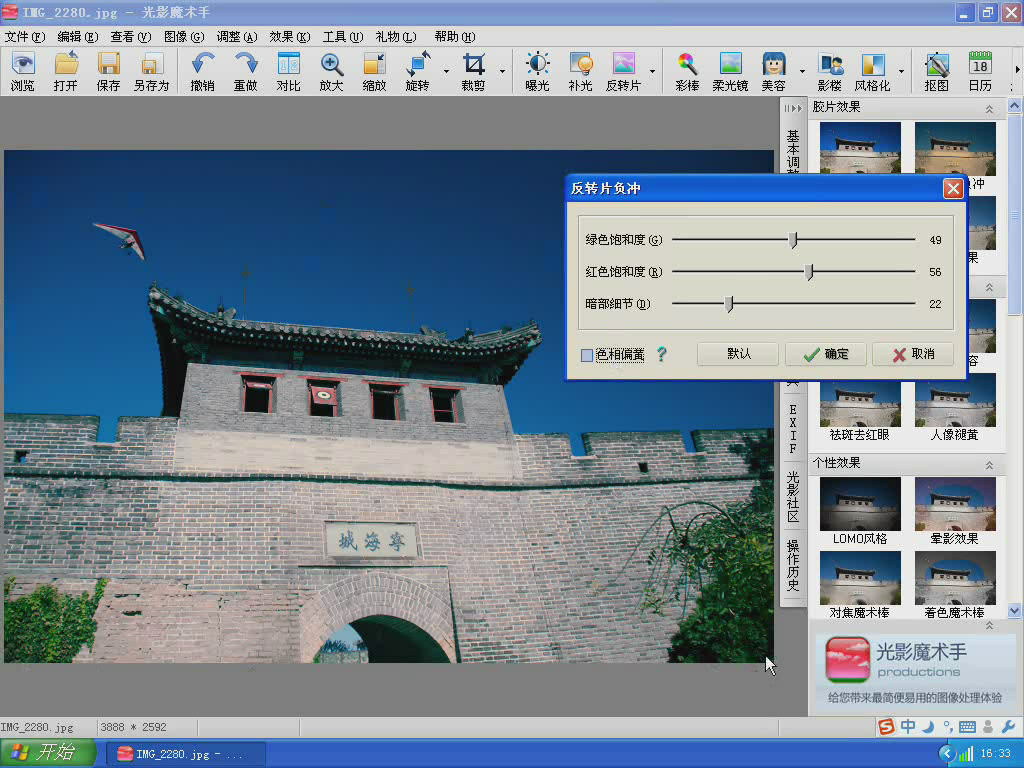1024x768 pixels.
Task: Click the 默认 (Default) button in the dialog
Action: click(x=738, y=354)
